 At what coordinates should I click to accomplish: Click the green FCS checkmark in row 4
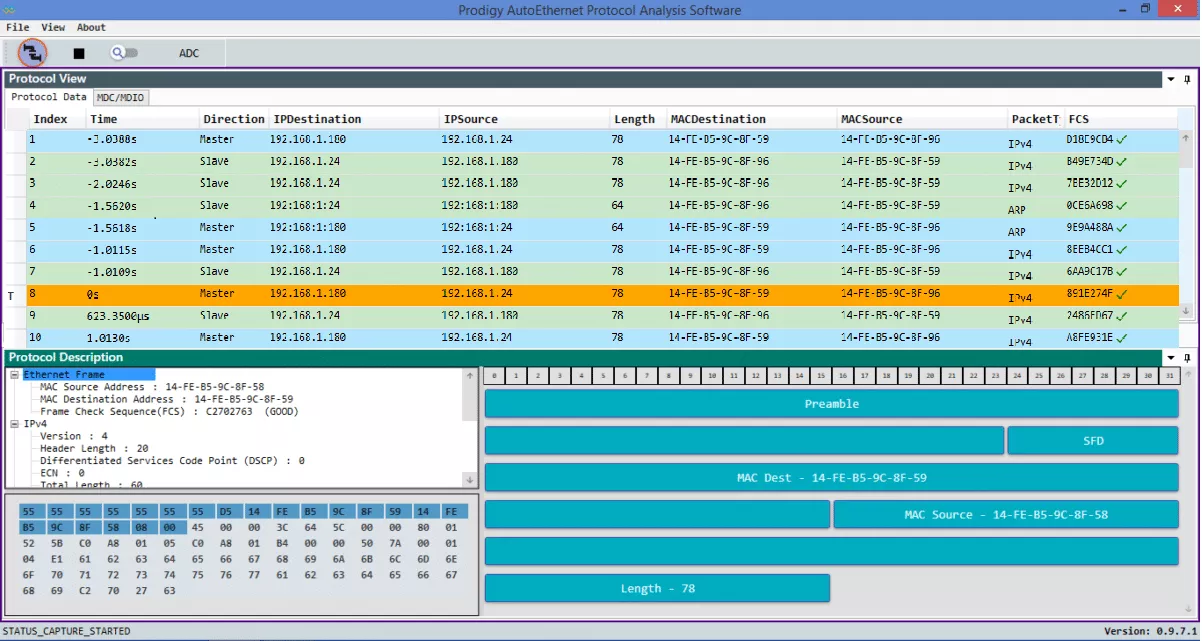tap(1121, 206)
